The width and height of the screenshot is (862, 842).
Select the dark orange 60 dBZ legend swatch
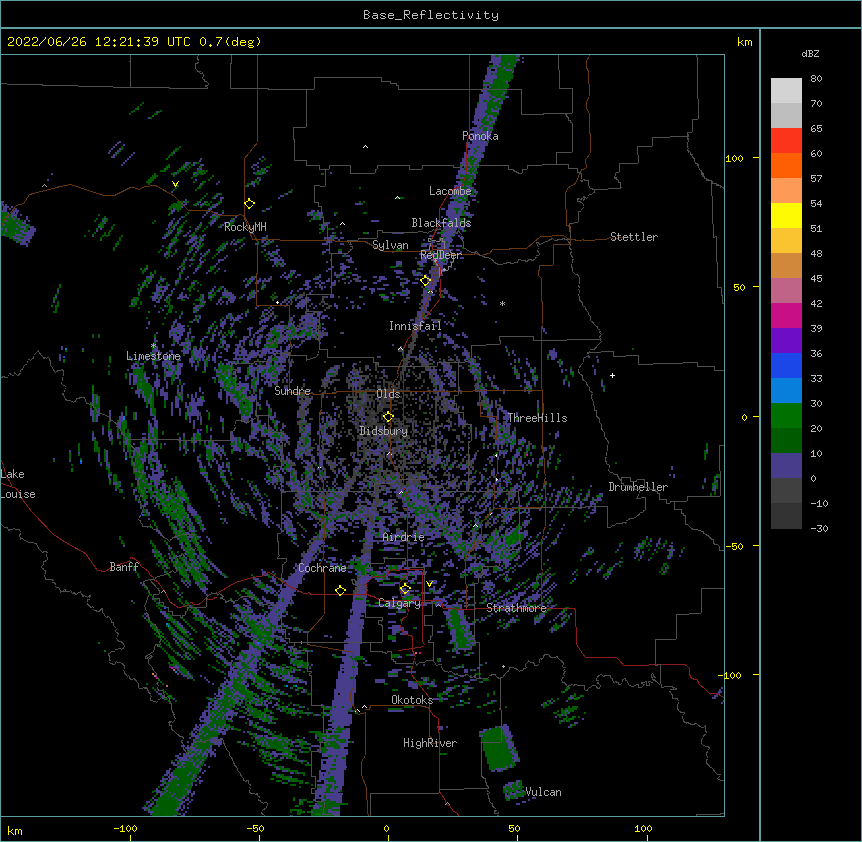[786, 165]
